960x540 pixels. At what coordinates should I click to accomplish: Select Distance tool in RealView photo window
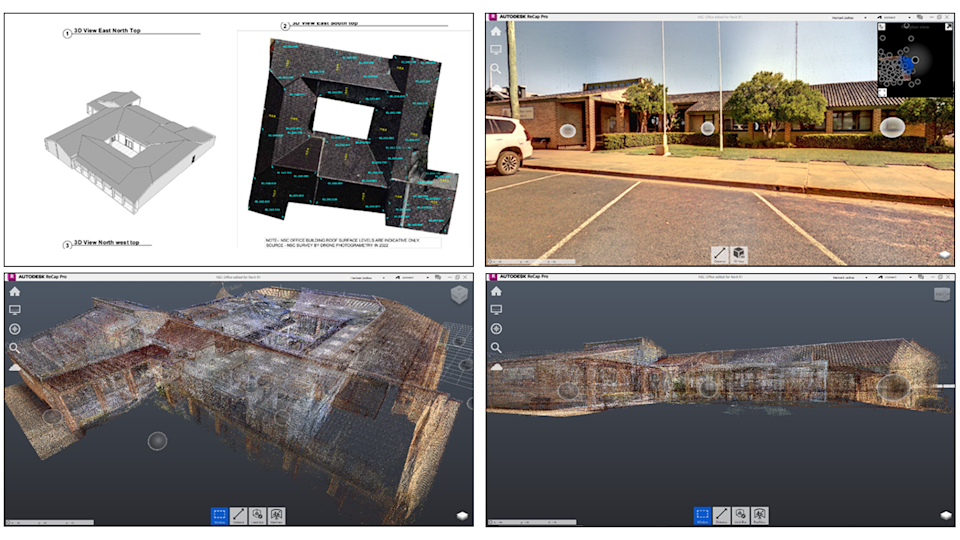[x=720, y=254]
